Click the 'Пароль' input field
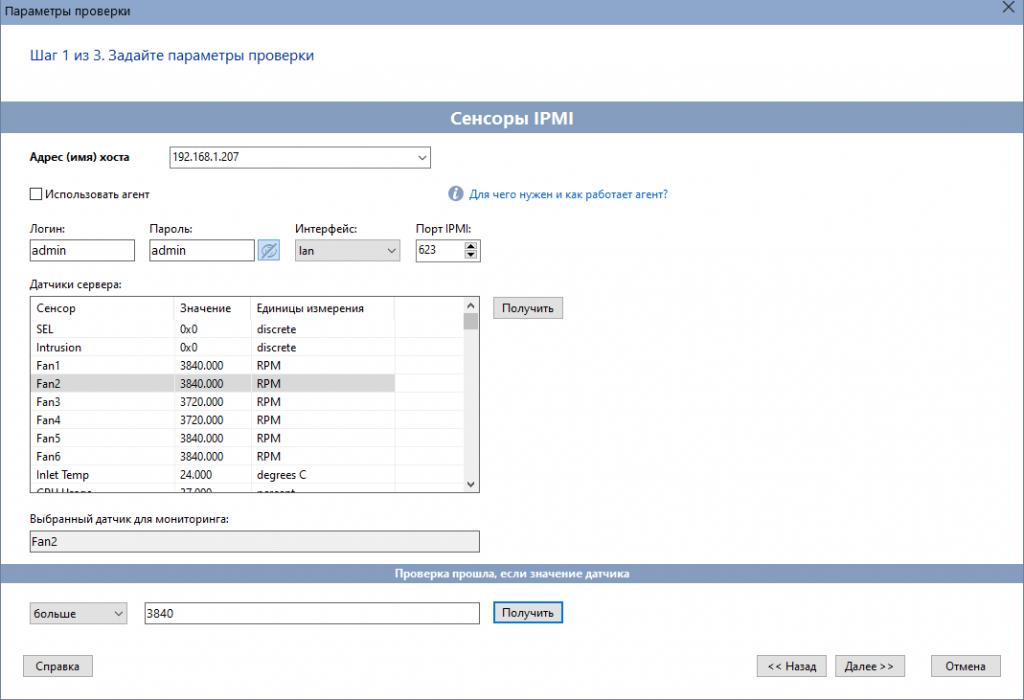 [x=202, y=251]
